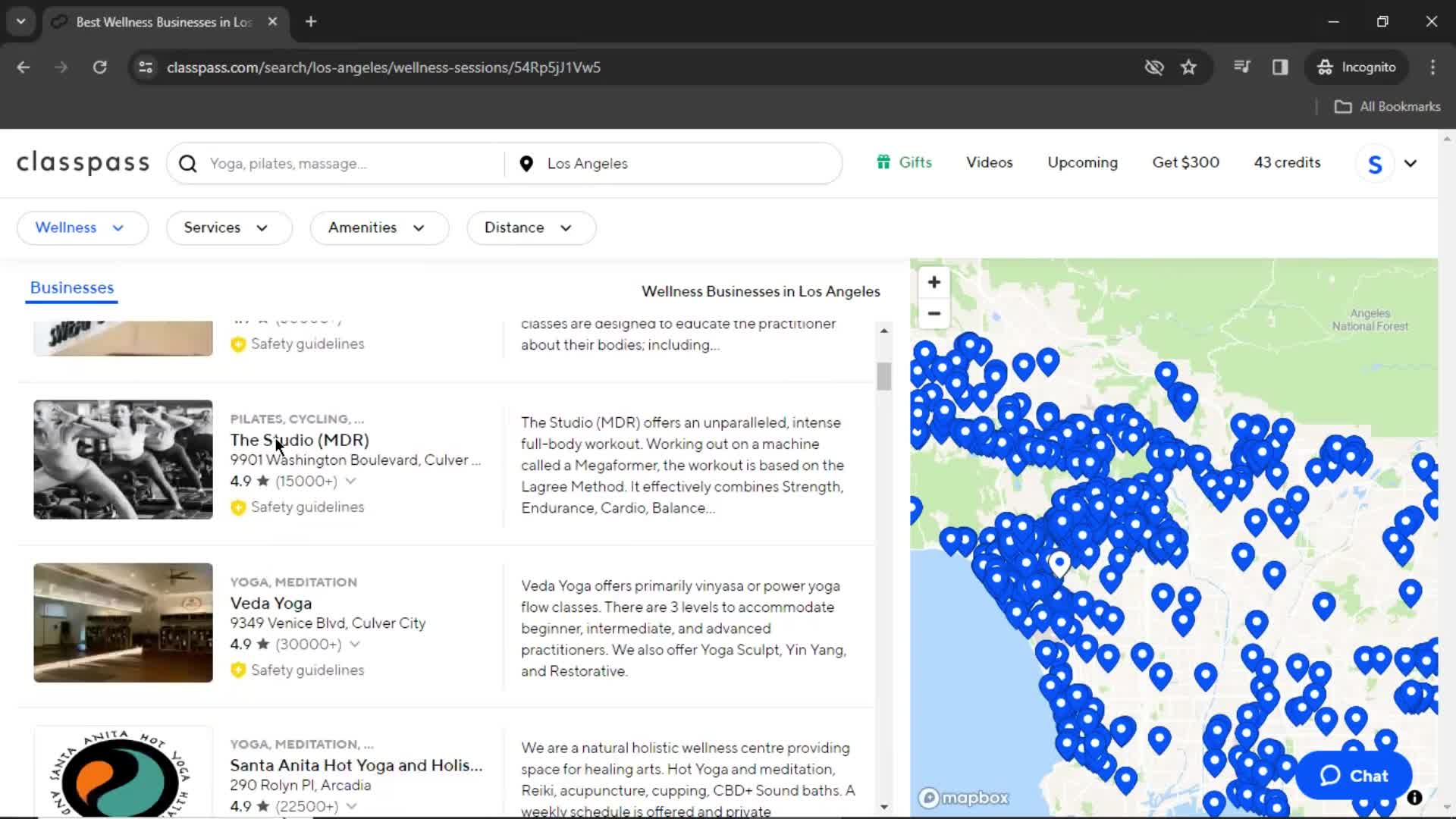Viewport: 1456px width, 819px height.
Task: Open the tab search dropdown
Action: coord(21,22)
